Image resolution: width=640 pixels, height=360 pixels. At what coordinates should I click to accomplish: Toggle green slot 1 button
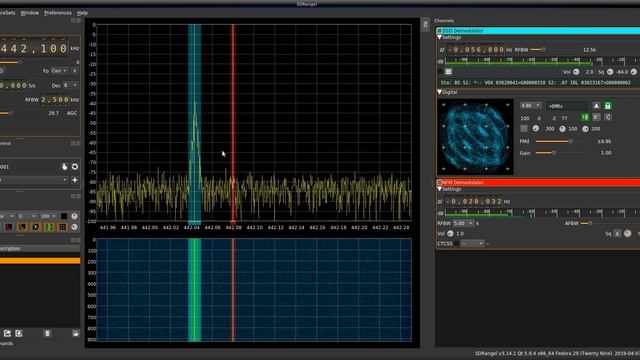(585, 118)
